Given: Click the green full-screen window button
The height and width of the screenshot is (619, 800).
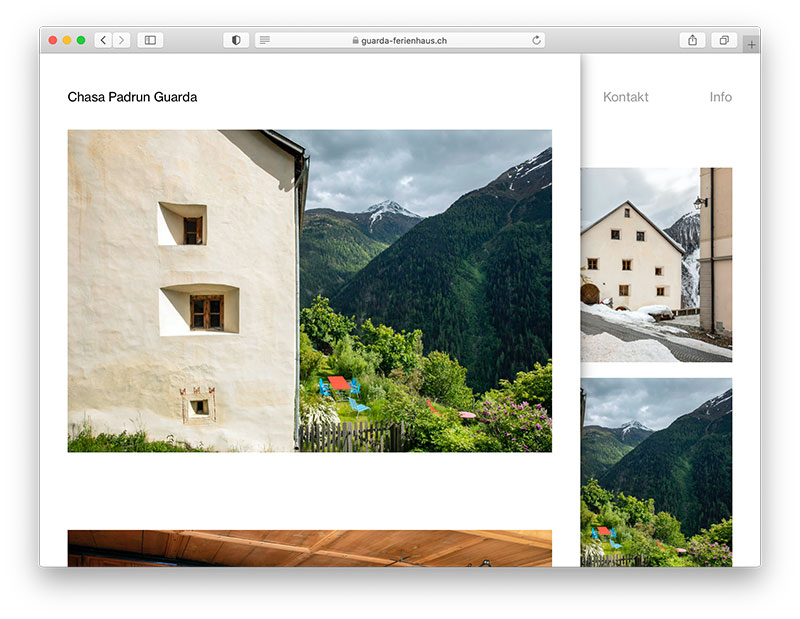Looking at the screenshot, I should coord(81,40).
